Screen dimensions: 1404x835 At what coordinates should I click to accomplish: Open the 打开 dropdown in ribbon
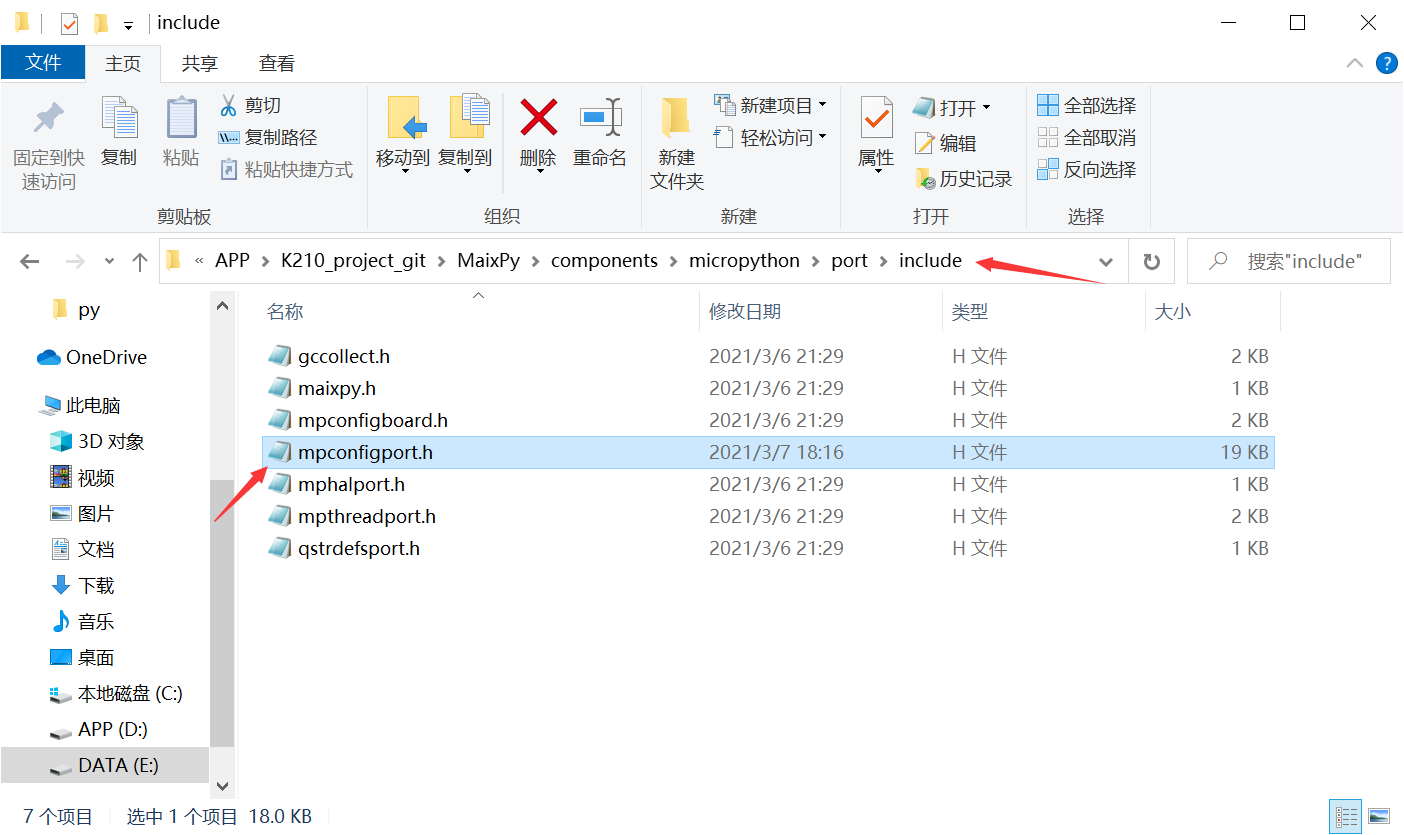(952, 107)
